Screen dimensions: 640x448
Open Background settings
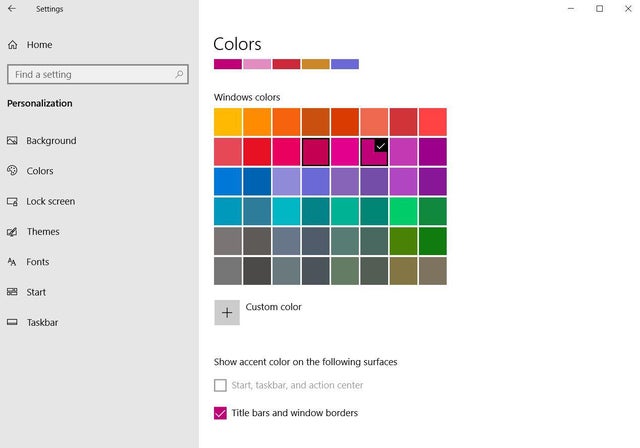point(51,141)
